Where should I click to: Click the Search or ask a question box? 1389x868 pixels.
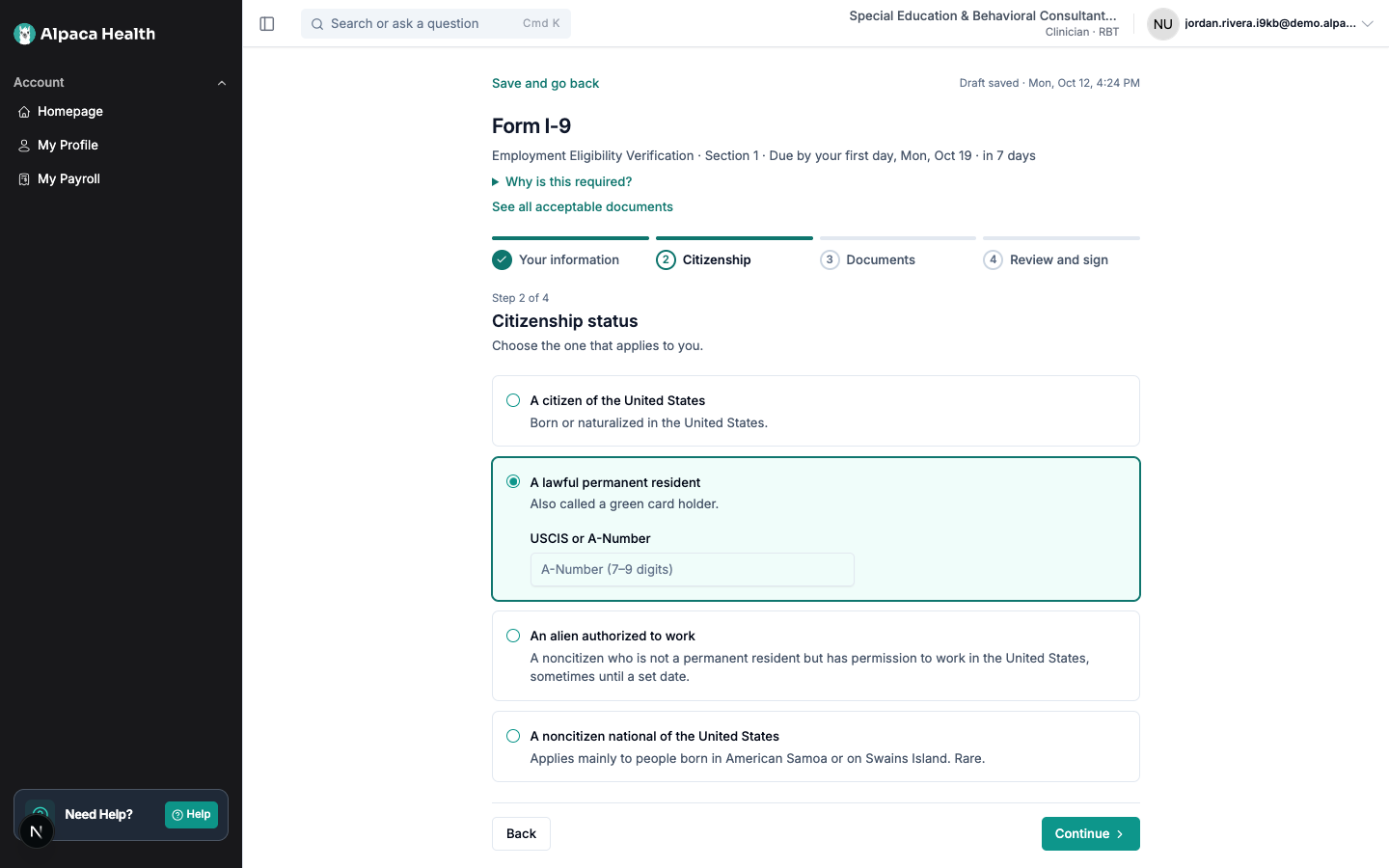coord(436,24)
